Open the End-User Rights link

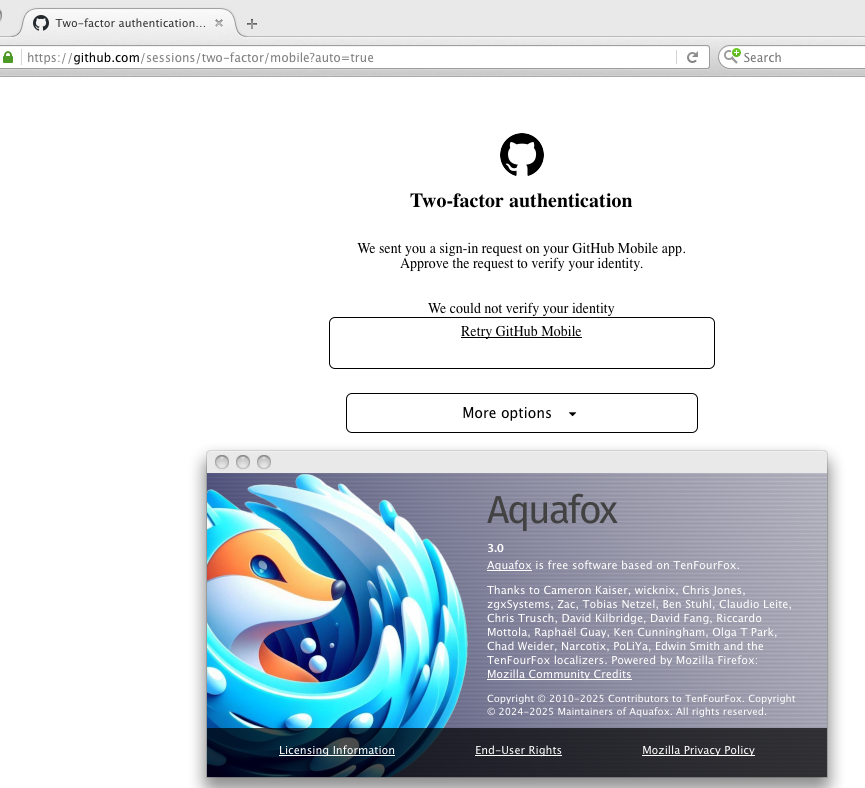[518, 750]
